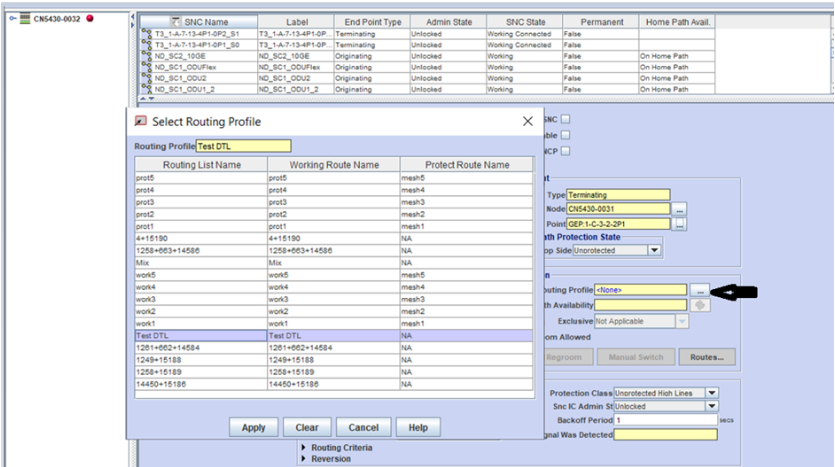Click the Type field showing Terminating
The height and width of the screenshot is (467, 835).
tap(618, 195)
